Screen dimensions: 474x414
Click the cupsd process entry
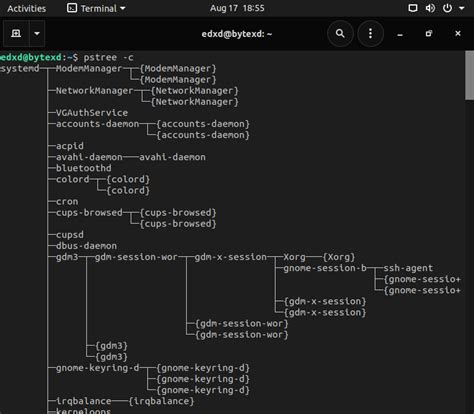click(x=70, y=235)
